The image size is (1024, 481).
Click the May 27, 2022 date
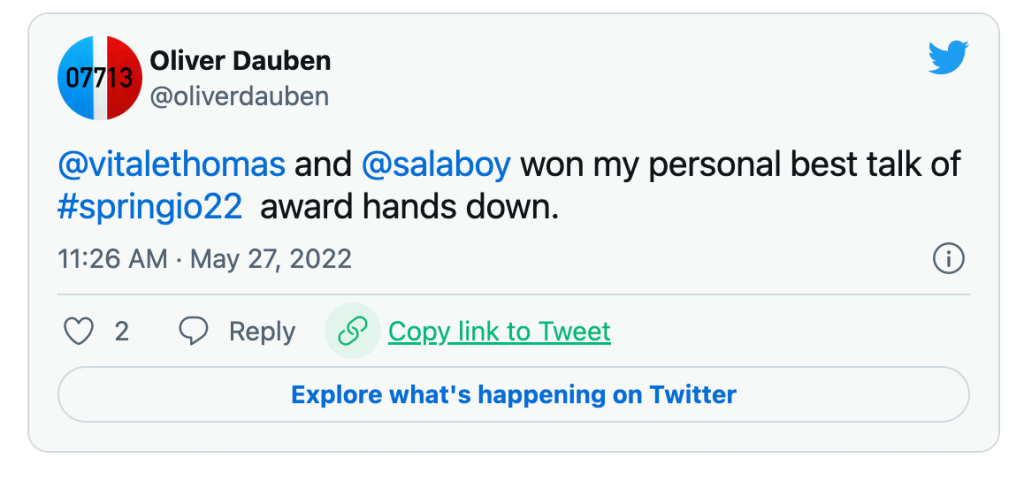coord(271,259)
